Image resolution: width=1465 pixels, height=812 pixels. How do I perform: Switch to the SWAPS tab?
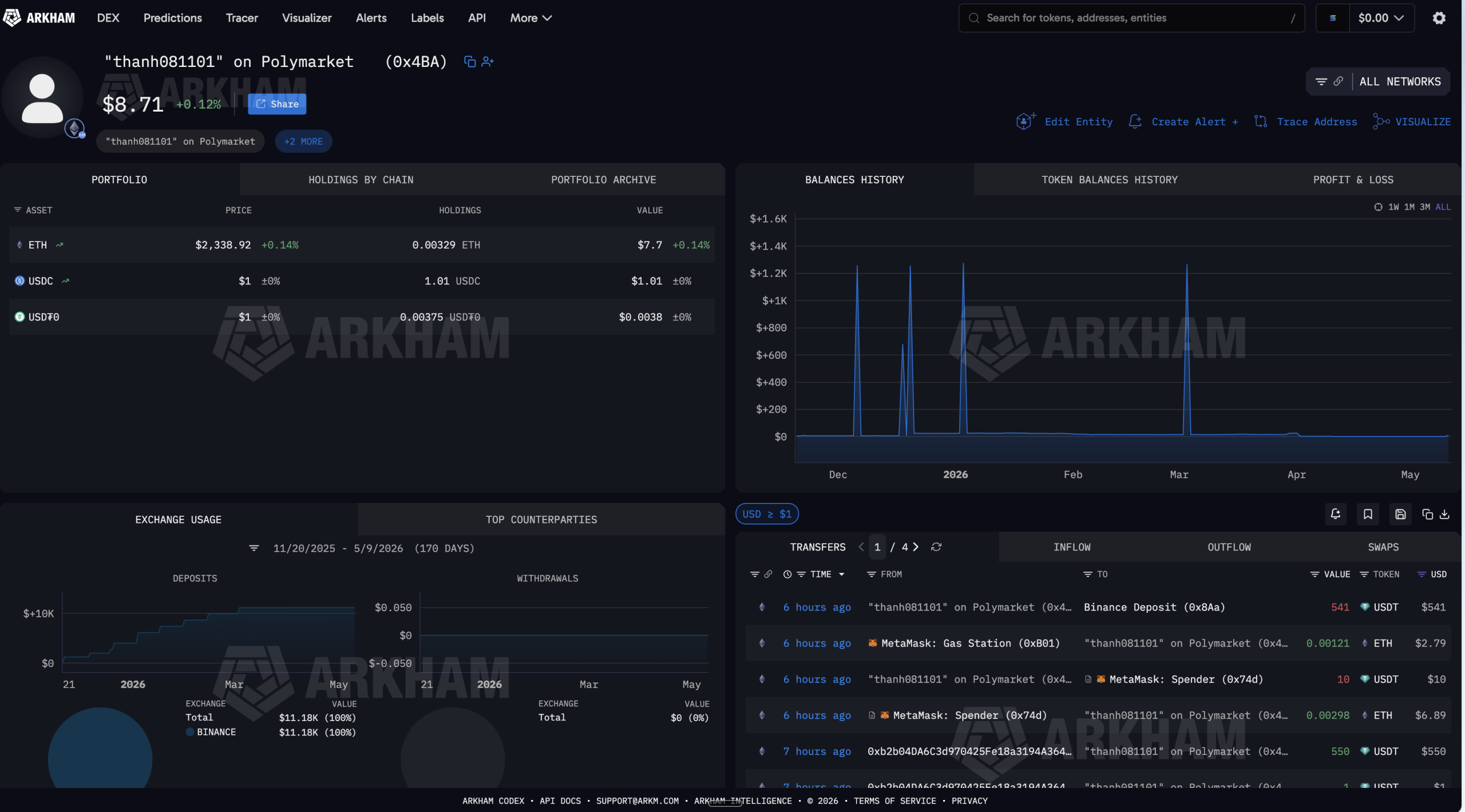[x=1383, y=547]
